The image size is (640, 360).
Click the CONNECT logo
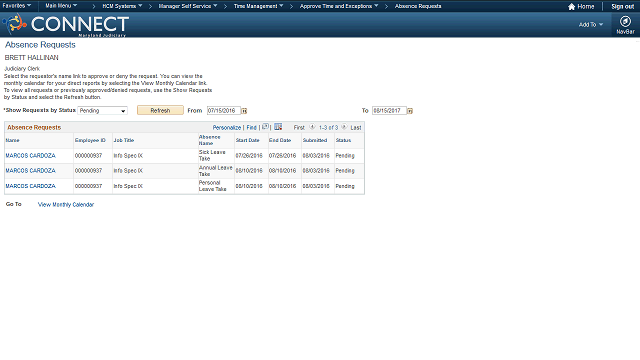(66, 24)
